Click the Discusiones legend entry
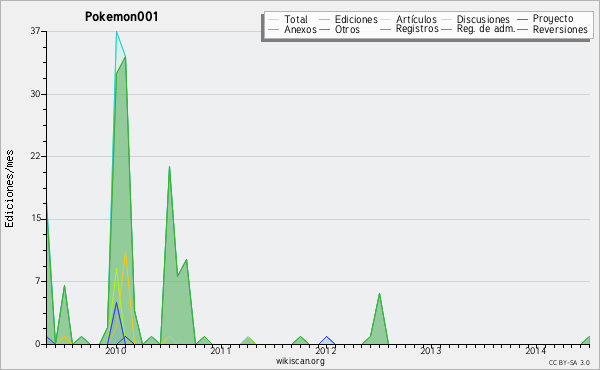The width and height of the screenshot is (600, 370). (475, 19)
